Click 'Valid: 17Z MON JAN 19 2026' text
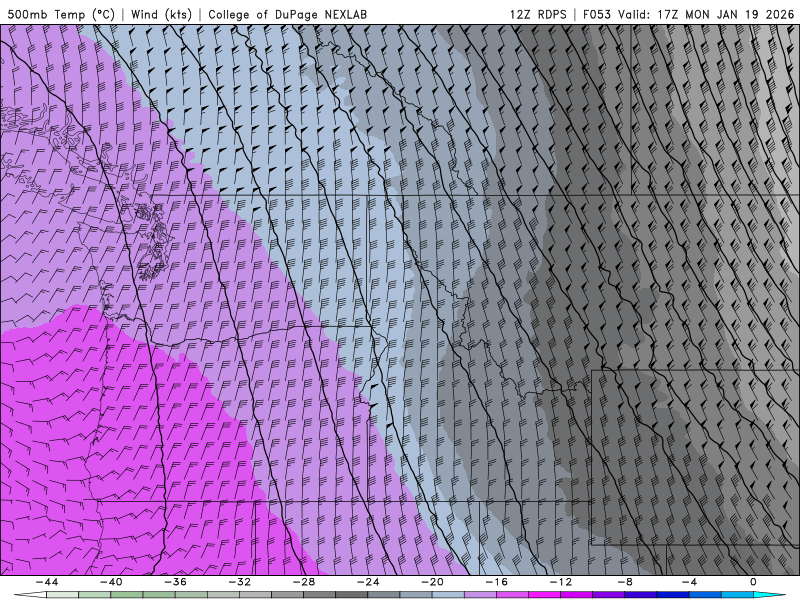800x600 pixels. point(706,14)
